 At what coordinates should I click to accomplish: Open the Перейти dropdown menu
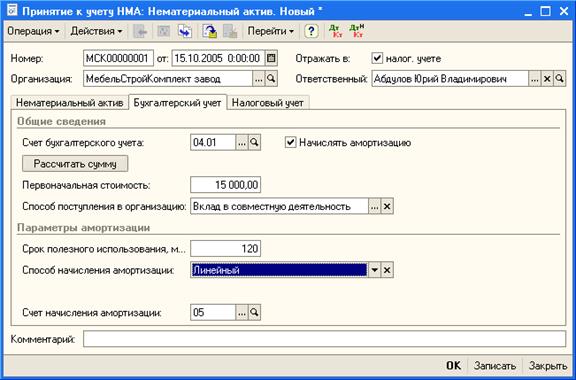click(x=270, y=31)
